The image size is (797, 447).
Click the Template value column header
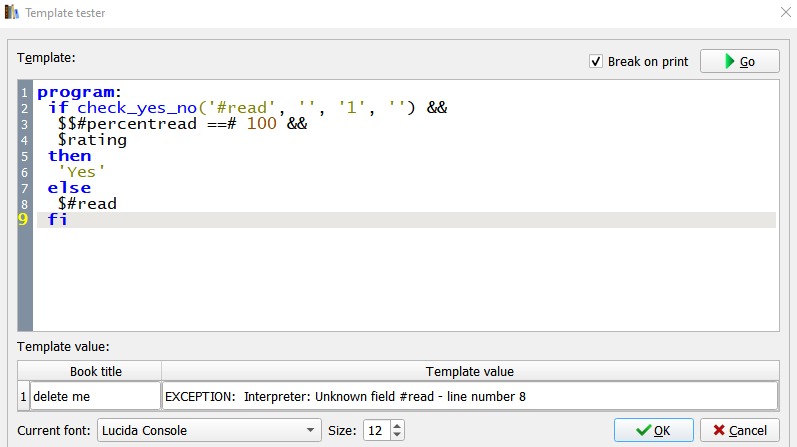tap(470, 371)
